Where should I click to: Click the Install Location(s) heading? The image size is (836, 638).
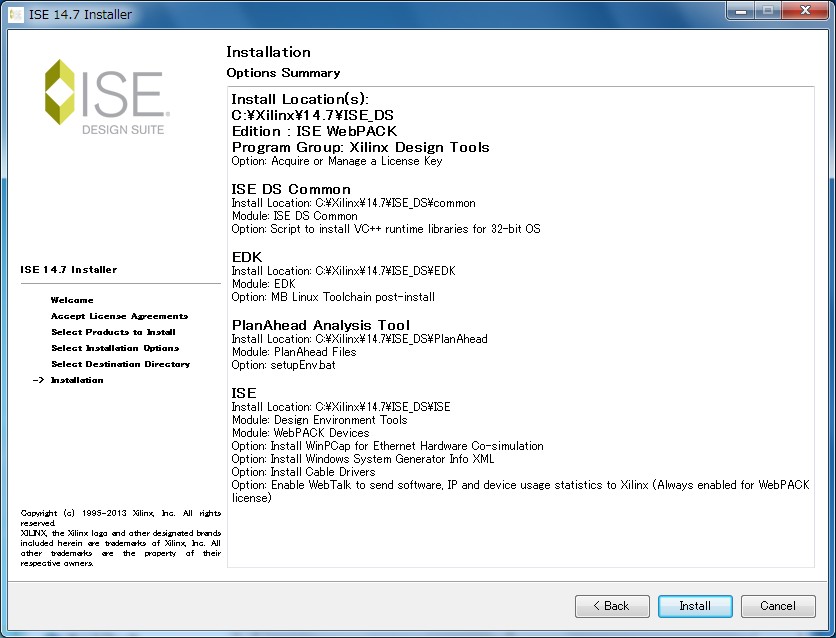300,99
